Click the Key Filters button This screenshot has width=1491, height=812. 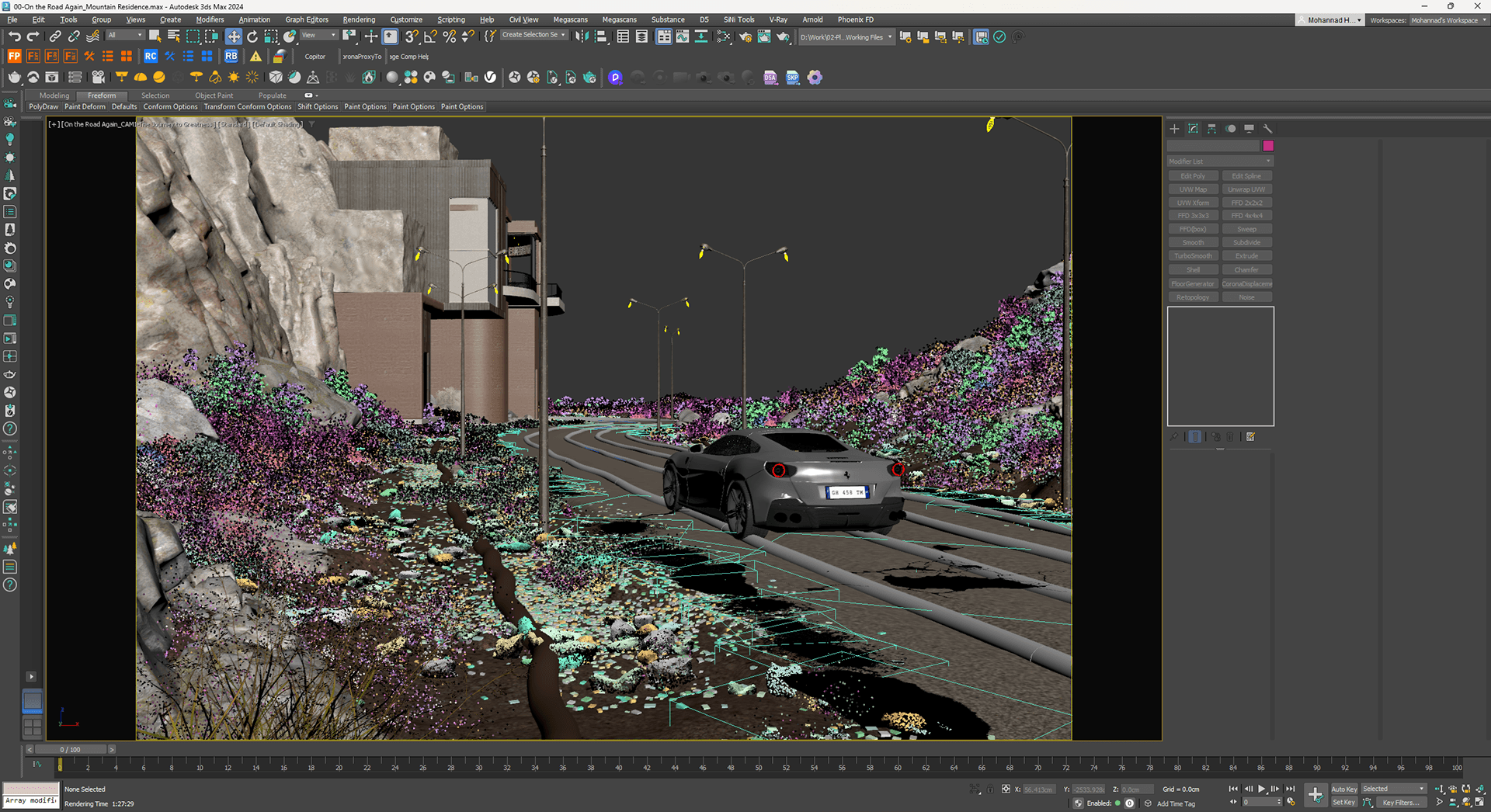[1399, 803]
